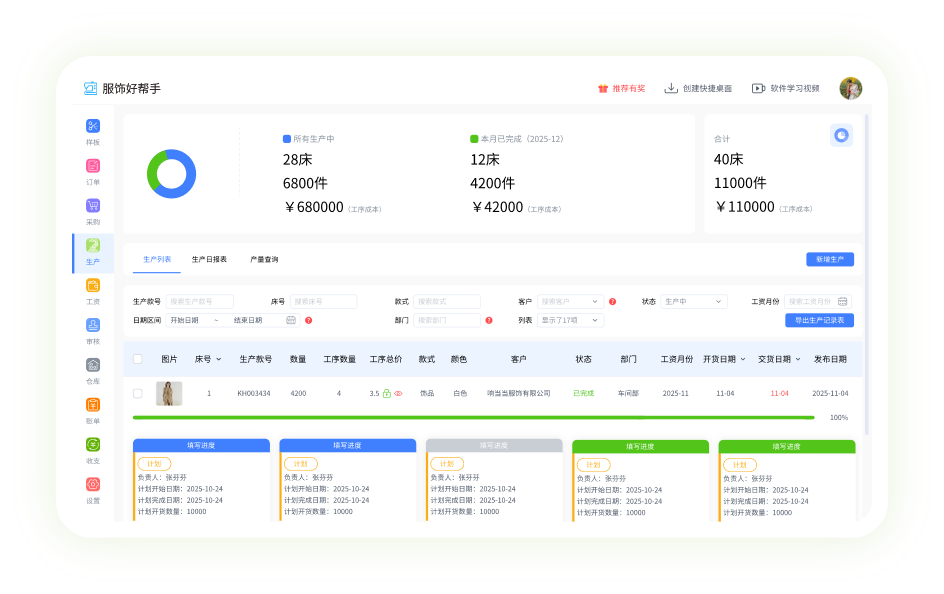Click the 导出生产记录表 button
944x594 pixels.
click(819, 320)
